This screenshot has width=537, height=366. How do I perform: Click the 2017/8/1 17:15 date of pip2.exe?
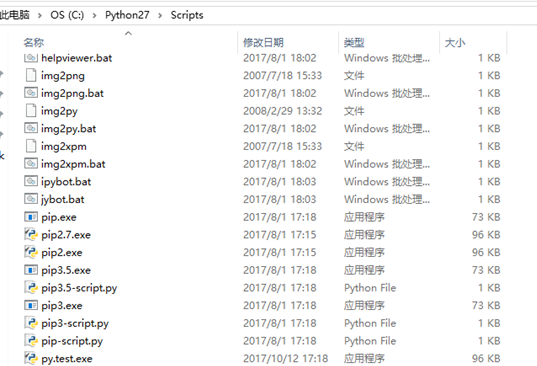pos(279,252)
